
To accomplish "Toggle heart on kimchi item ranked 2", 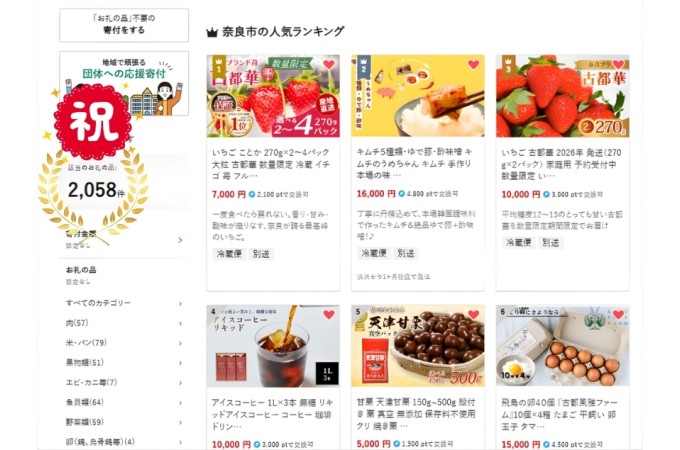I will click(473, 65).
